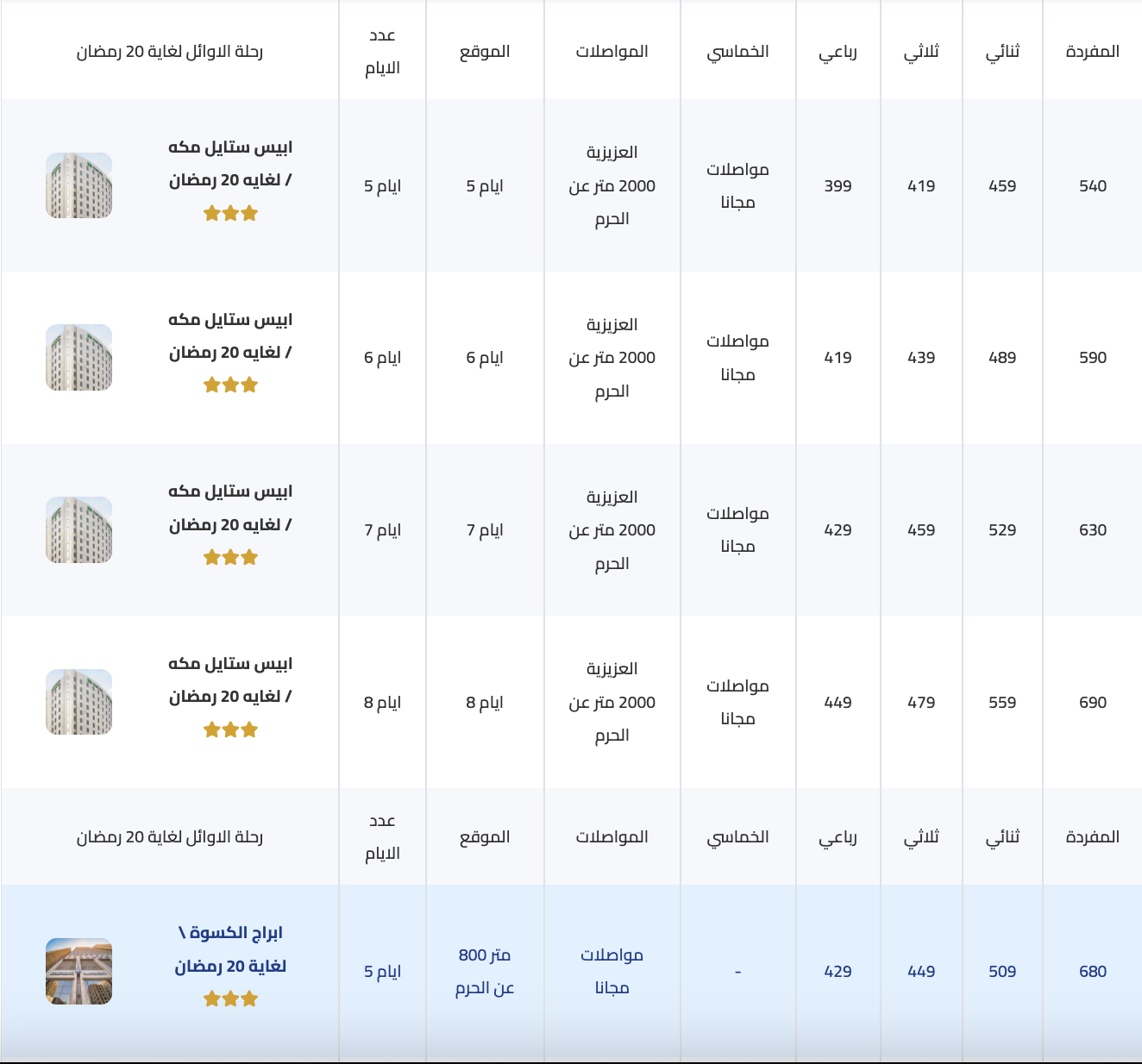
Task: Select the 540 single room price
Action: (x=1092, y=186)
